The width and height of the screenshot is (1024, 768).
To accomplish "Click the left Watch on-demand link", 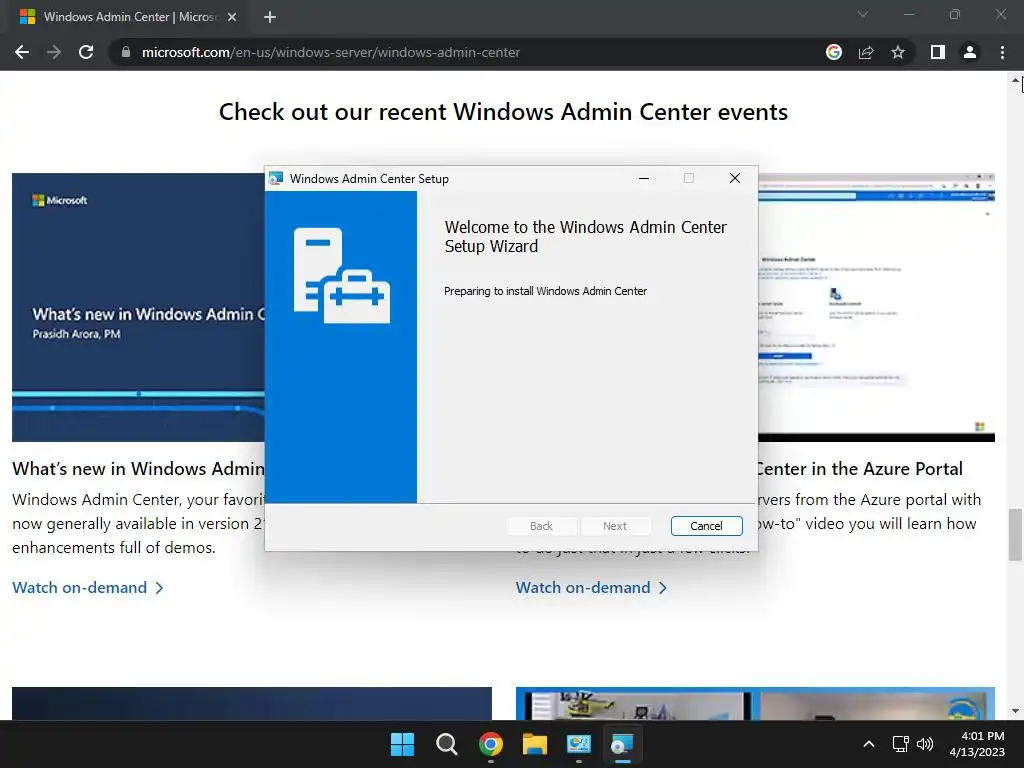I will point(88,588).
